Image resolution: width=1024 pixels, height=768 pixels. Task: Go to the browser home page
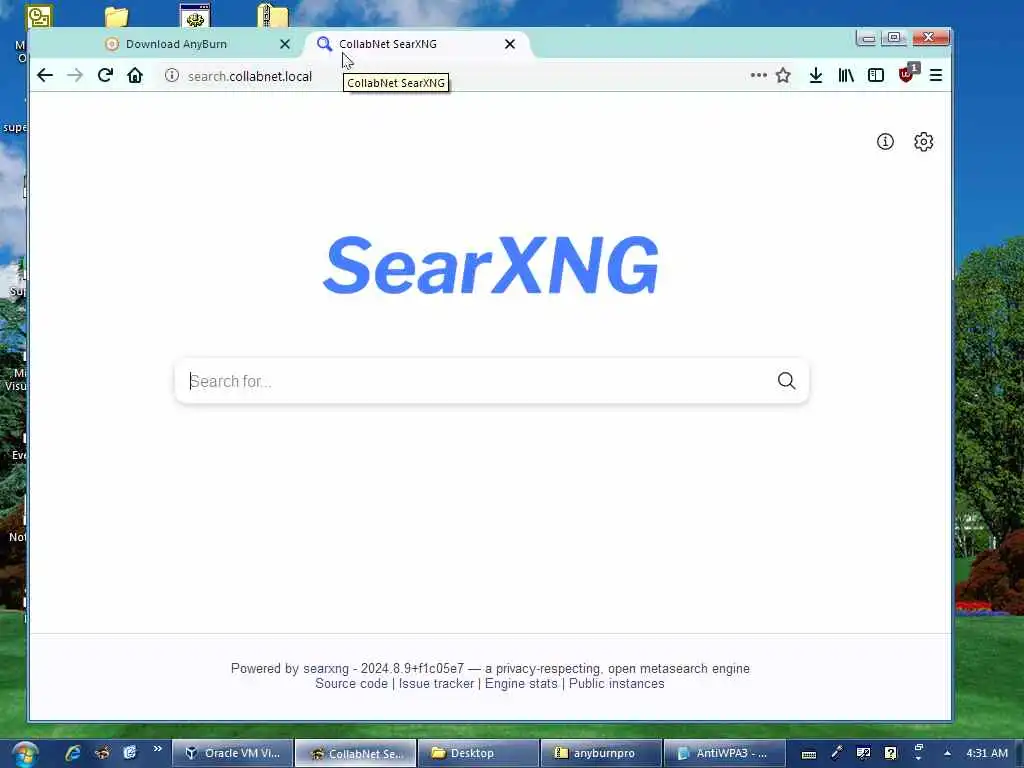(135, 76)
